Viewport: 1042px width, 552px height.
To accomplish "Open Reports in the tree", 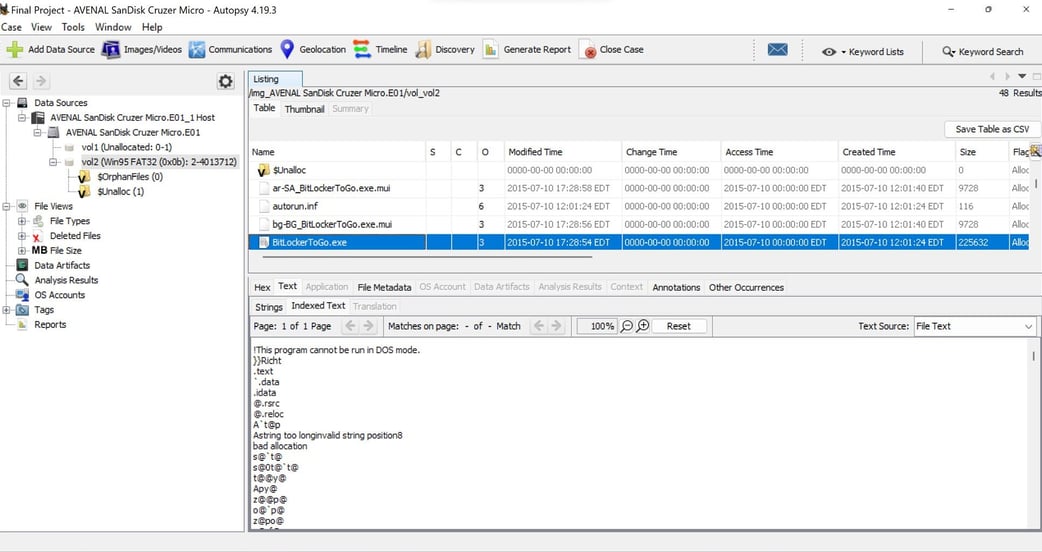I will [x=50, y=324].
